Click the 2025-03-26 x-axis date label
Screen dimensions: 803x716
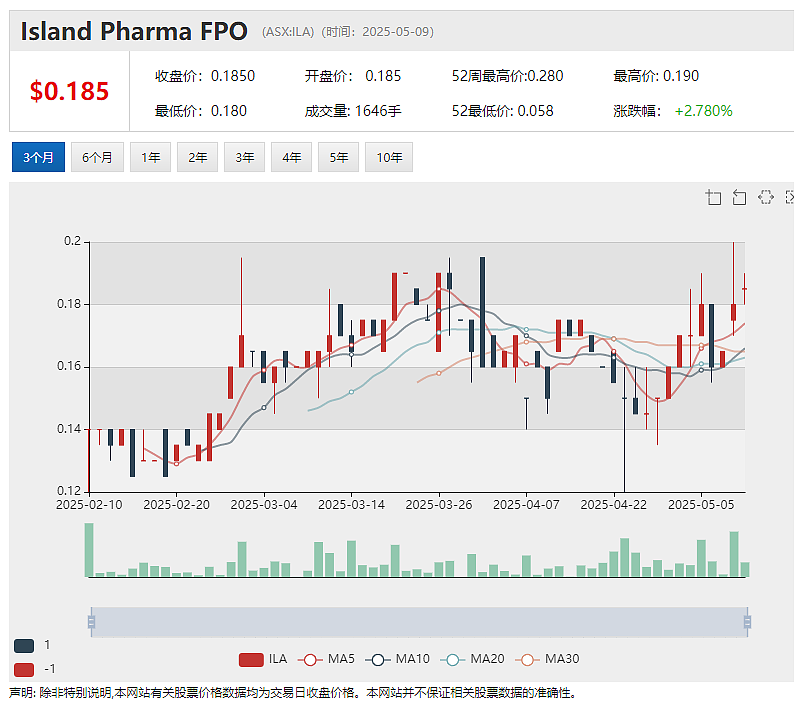[439, 504]
